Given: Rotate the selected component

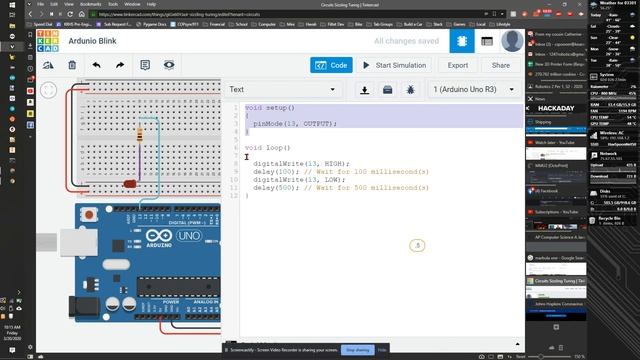Looking at the screenshot, I should pos(48,65).
